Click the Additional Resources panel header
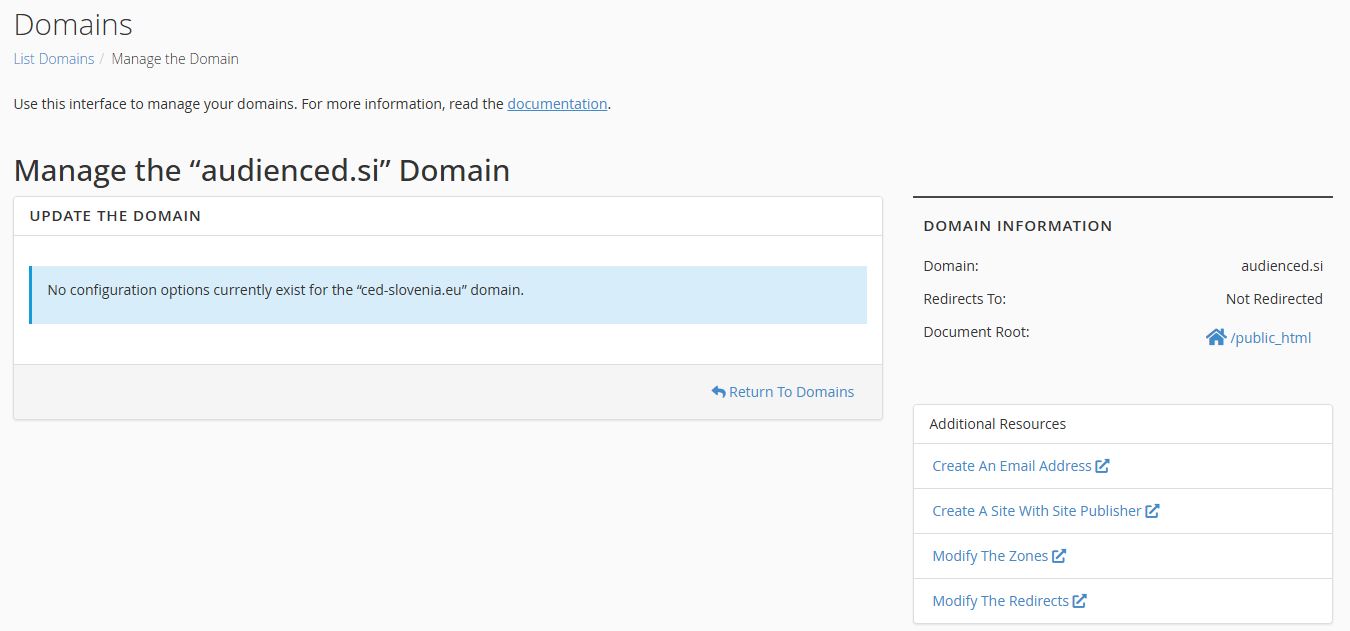The image size is (1350, 631). coord(997,424)
